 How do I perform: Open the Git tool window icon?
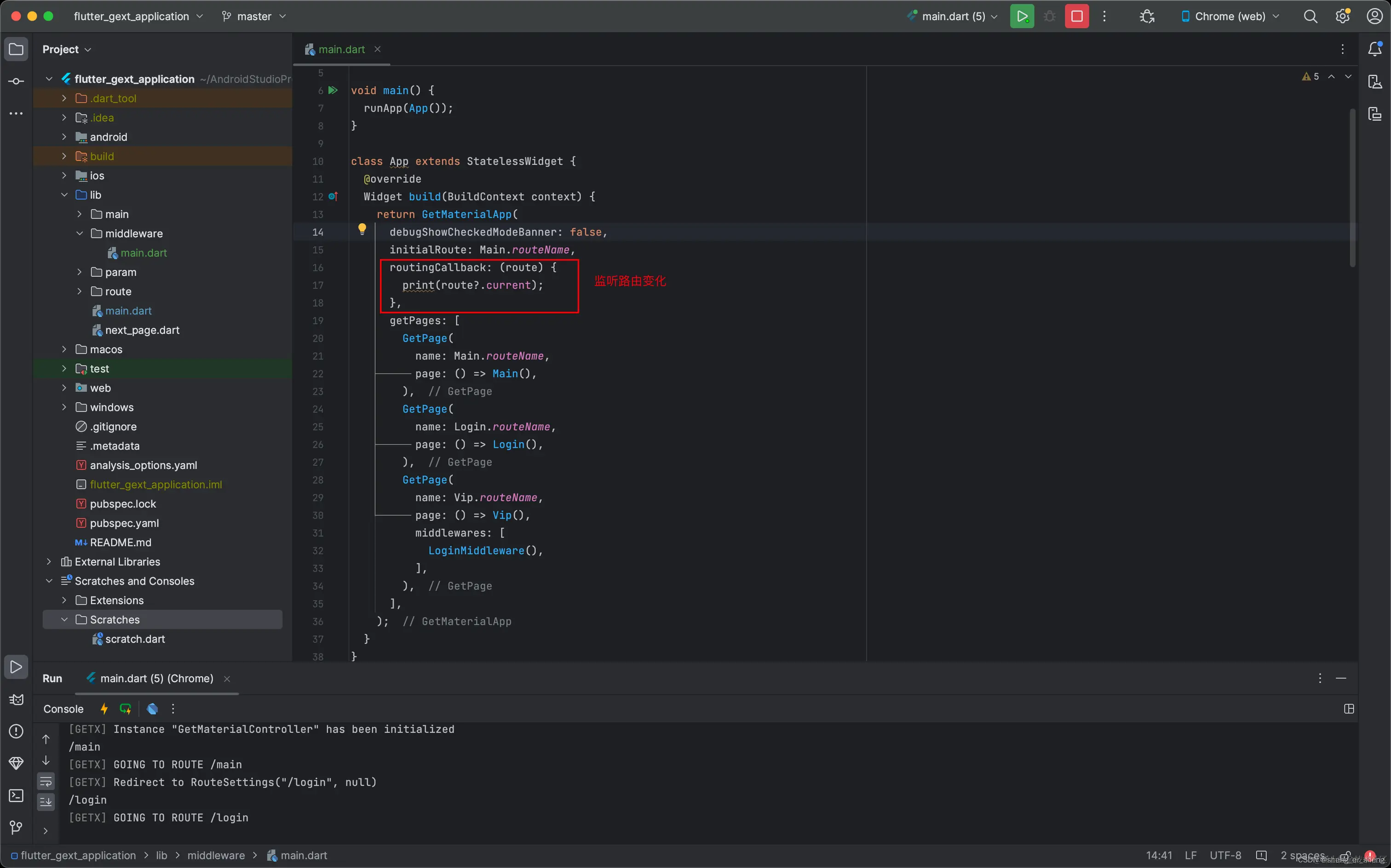(x=16, y=827)
